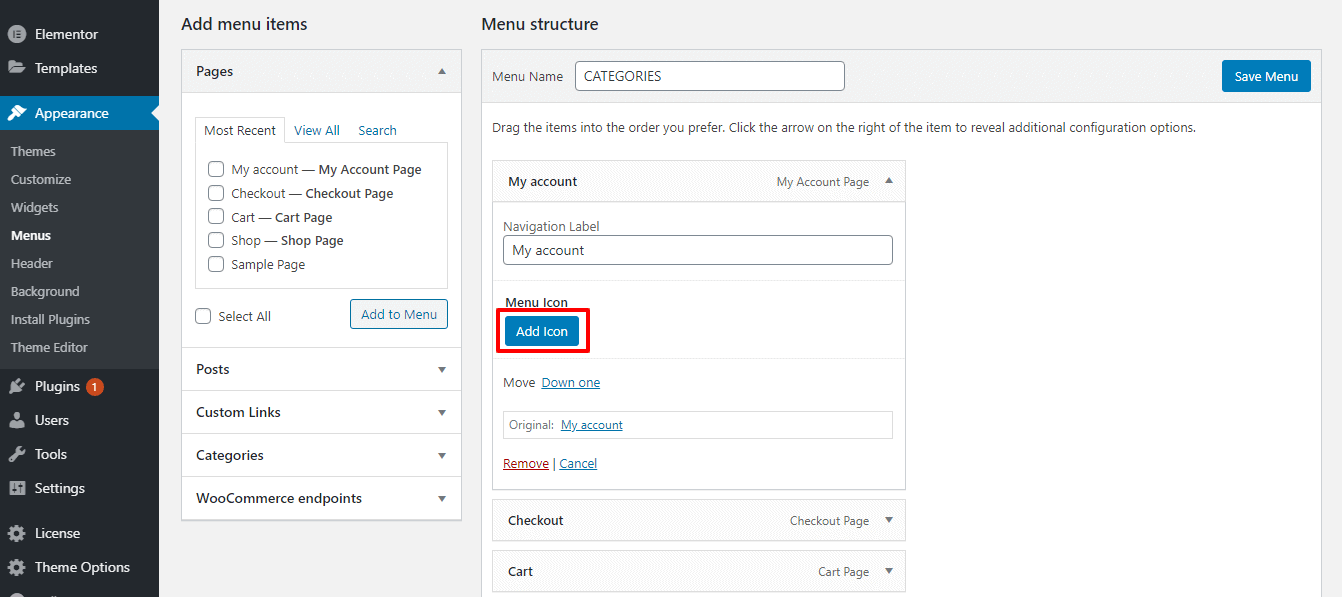This screenshot has height=597, width=1342.
Task: Open License gear icon in sidebar
Action: pyautogui.click(x=16, y=533)
